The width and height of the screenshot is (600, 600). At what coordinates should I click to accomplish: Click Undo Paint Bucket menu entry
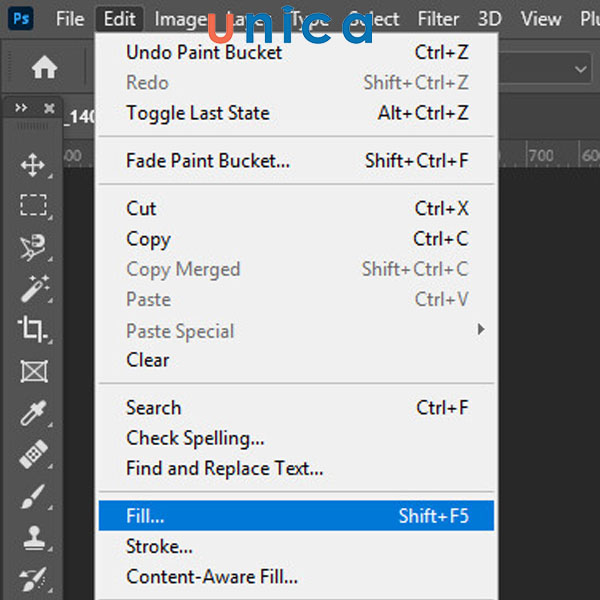204,52
